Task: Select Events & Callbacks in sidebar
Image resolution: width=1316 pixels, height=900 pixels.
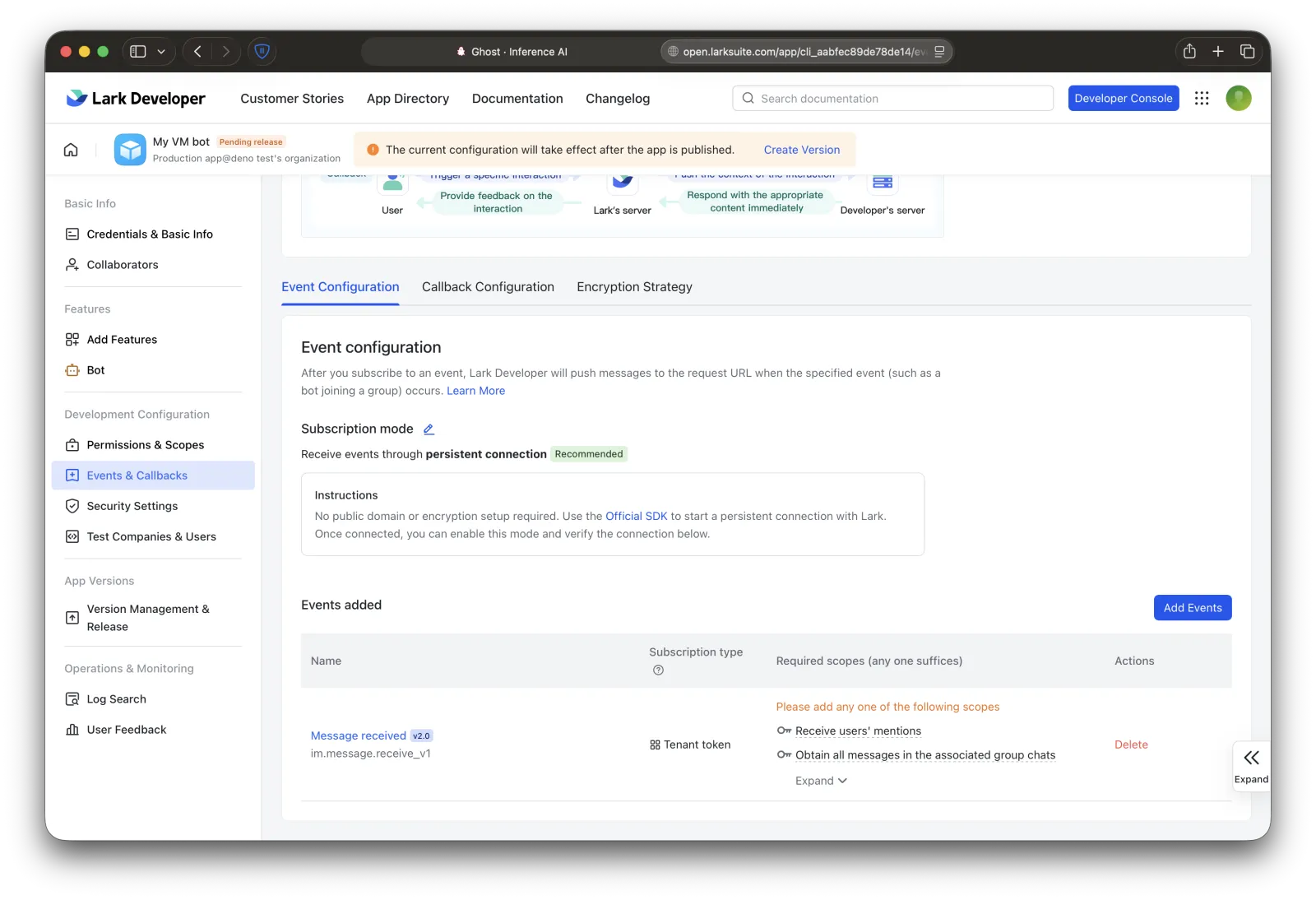Action: [153, 476]
